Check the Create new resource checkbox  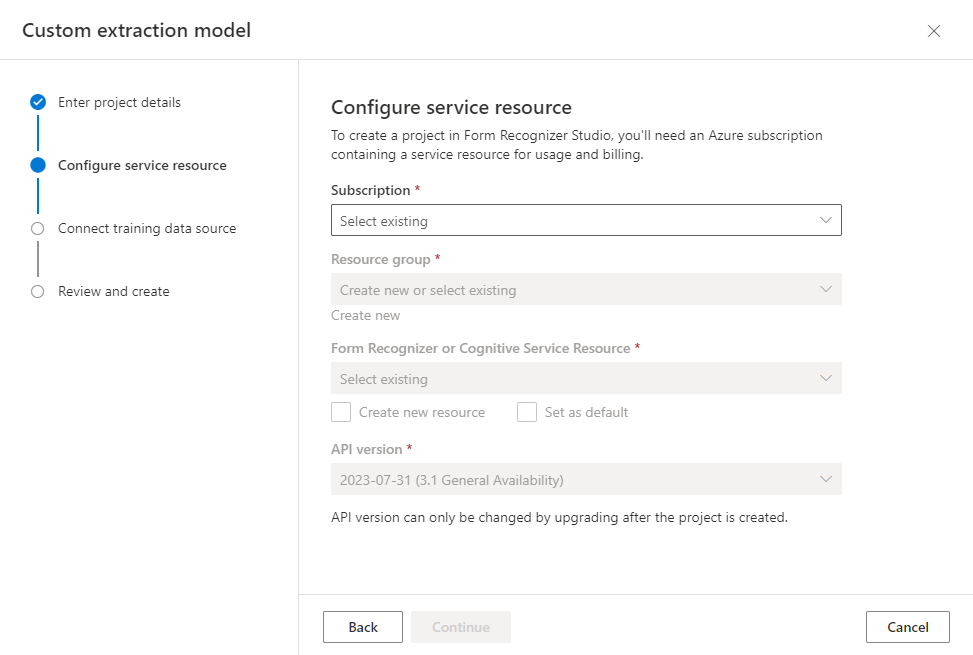click(341, 412)
